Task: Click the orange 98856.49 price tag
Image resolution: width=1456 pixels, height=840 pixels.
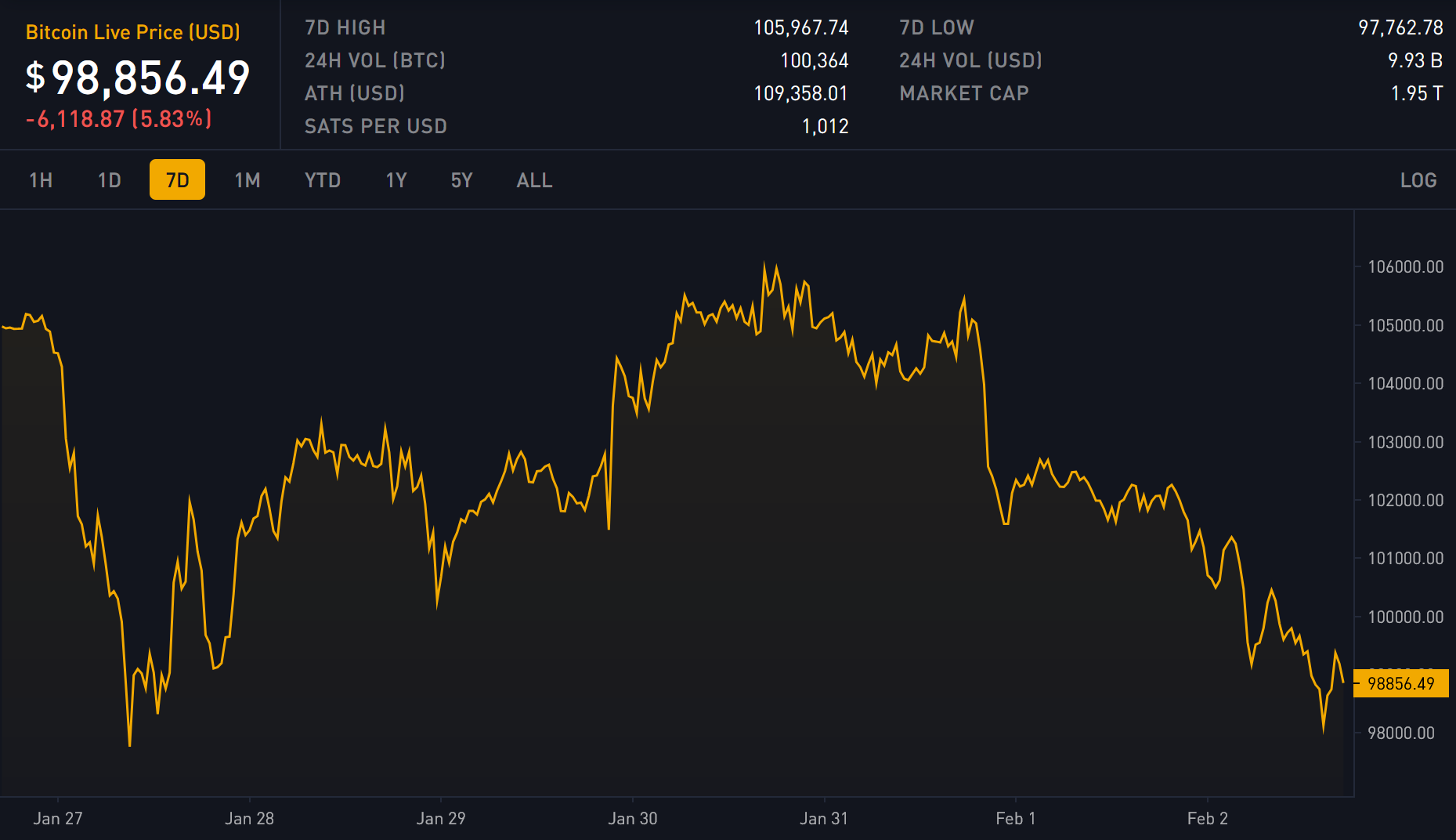Action: coord(1401,683)
